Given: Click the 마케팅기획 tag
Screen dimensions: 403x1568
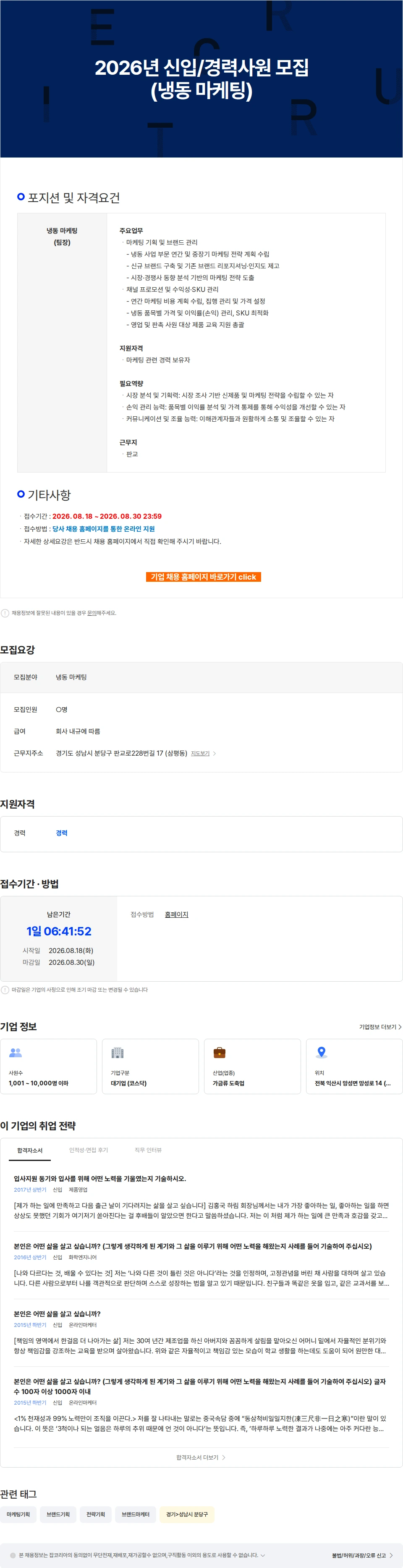Looking at the screenshot, I should pos(18,1514).
